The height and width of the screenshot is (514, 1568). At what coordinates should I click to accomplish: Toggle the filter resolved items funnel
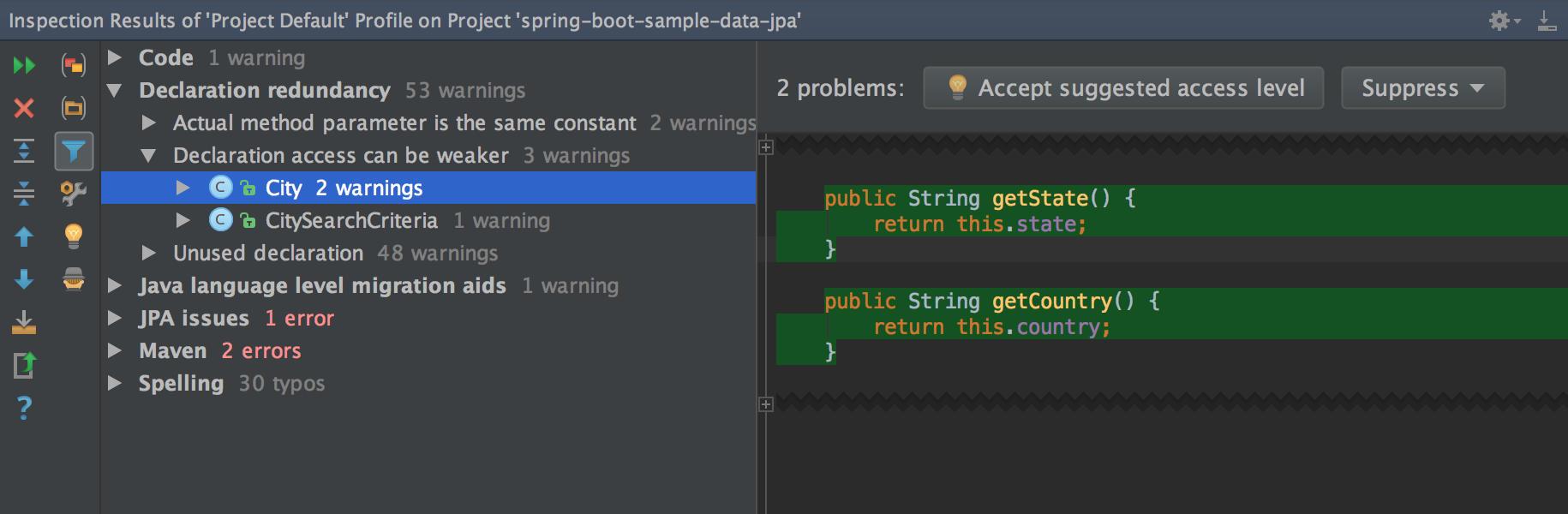pyautogui.click(x=74, y=152)
